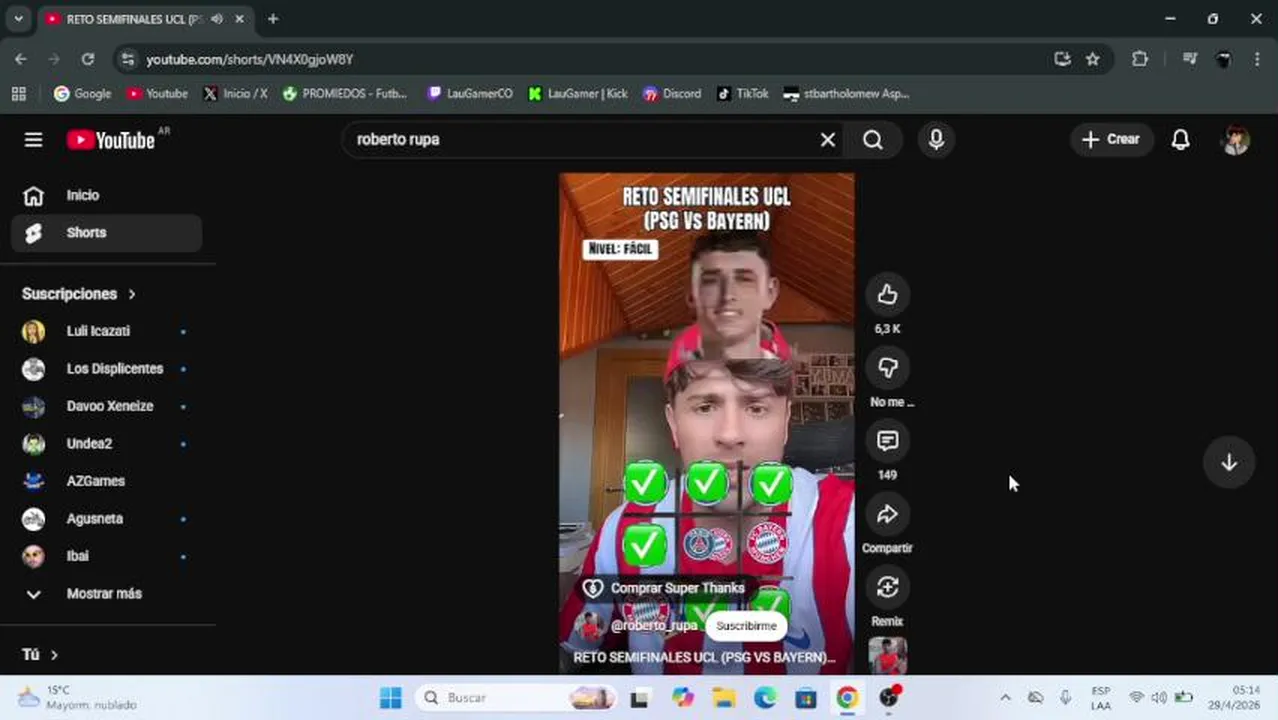Image resolution: width=1278 pixels, height=720 pixels.
Task: Select Shorts in the sidebar
Action: point(106,232)
